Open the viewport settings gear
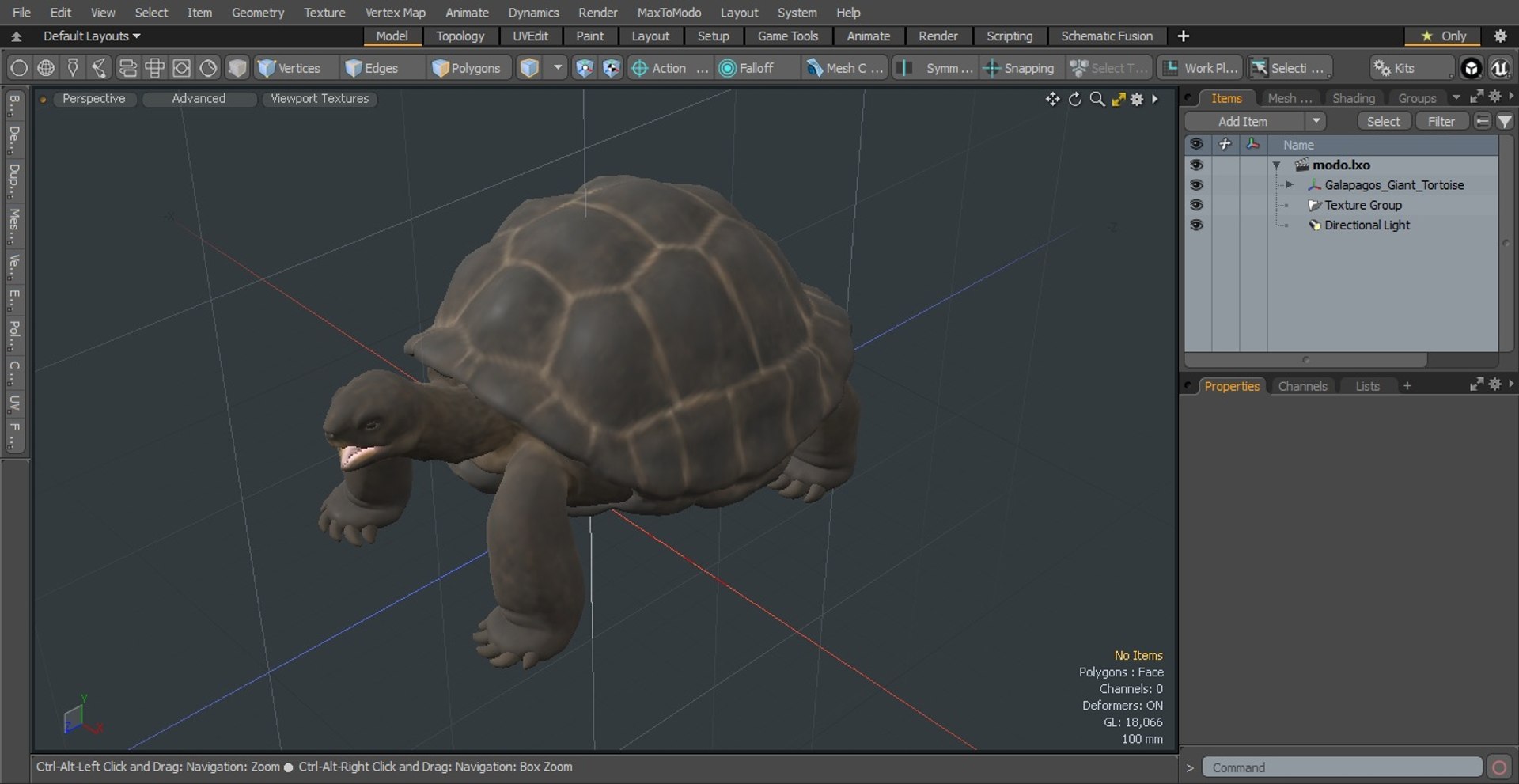This screenshot has height=784, width=1519. click(x=1137, y=99)
